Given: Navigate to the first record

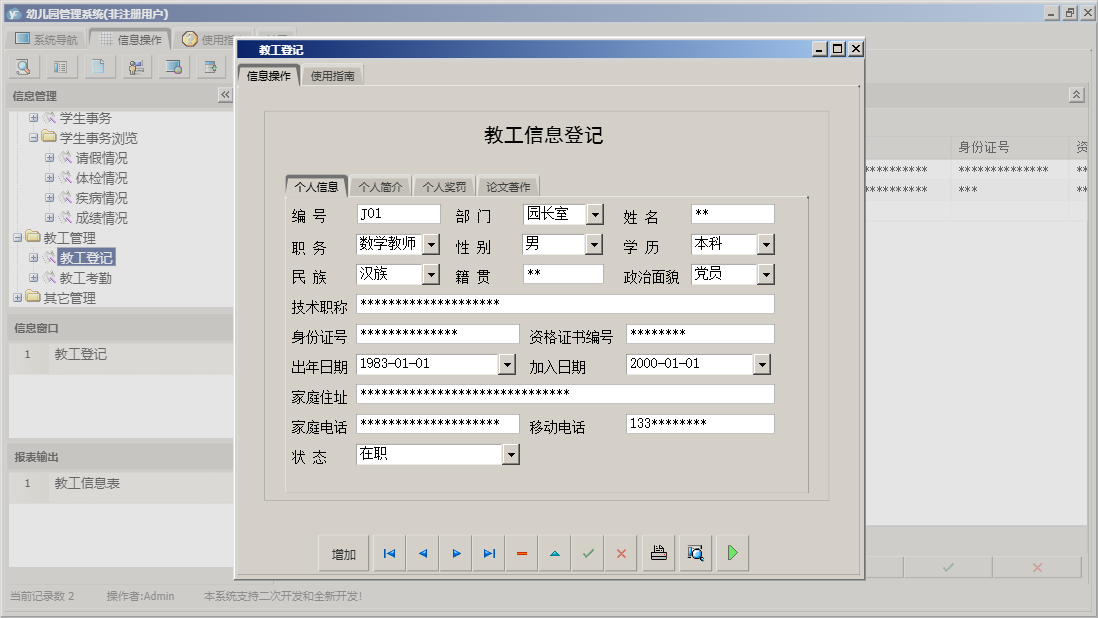Looking at the screenshot, I should click(389, 552).
